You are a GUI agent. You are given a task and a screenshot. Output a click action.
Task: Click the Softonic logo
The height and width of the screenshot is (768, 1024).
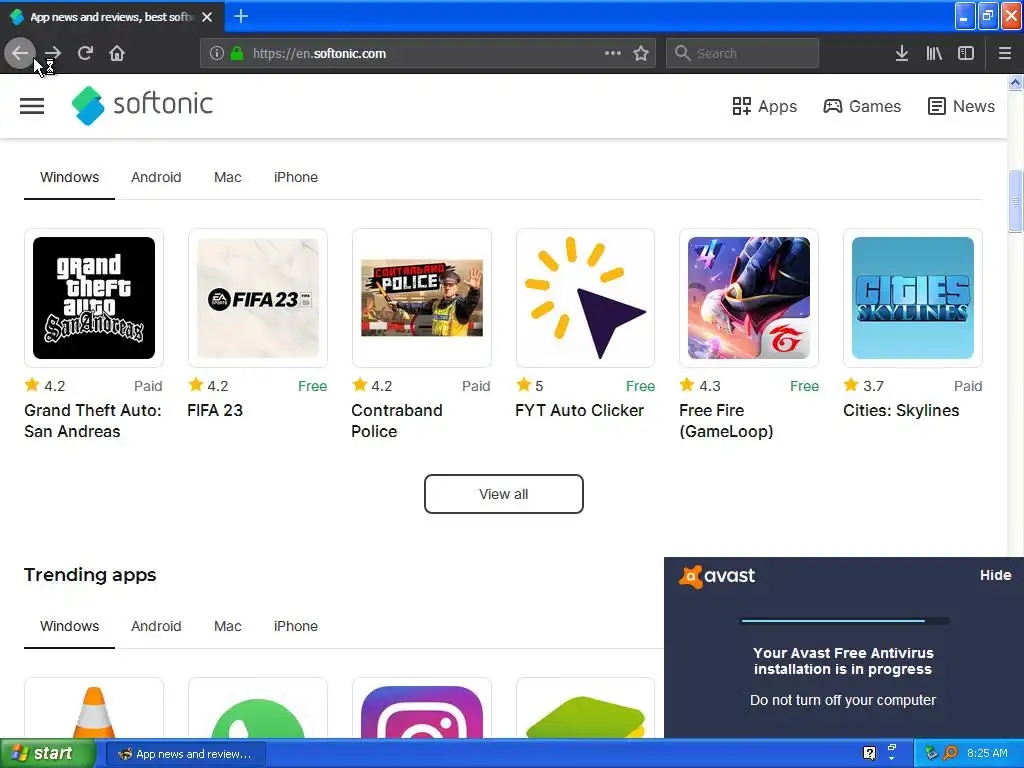pyautogui.click(x=142, y=104)
